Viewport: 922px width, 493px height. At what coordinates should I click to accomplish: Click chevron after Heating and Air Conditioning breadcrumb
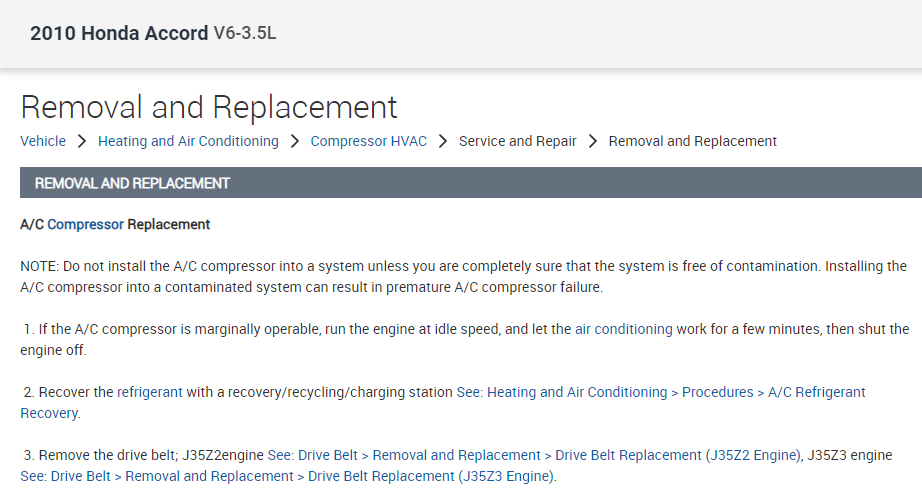[295, 141]
